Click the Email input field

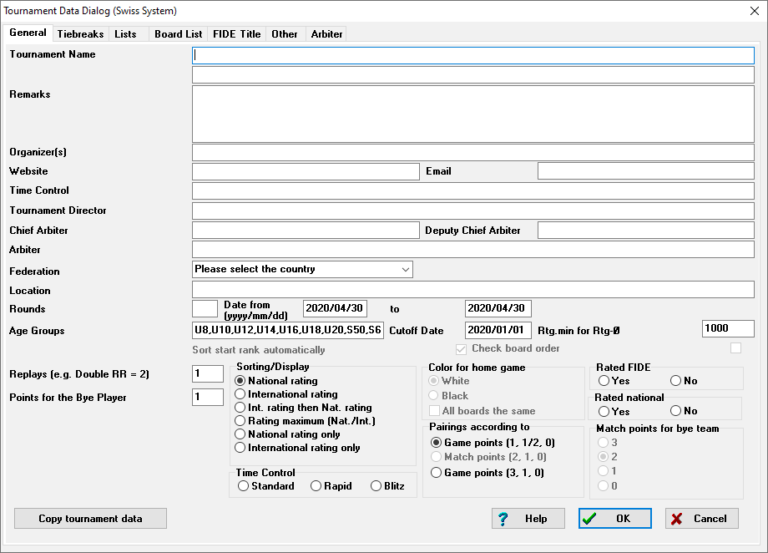point(645,171)
